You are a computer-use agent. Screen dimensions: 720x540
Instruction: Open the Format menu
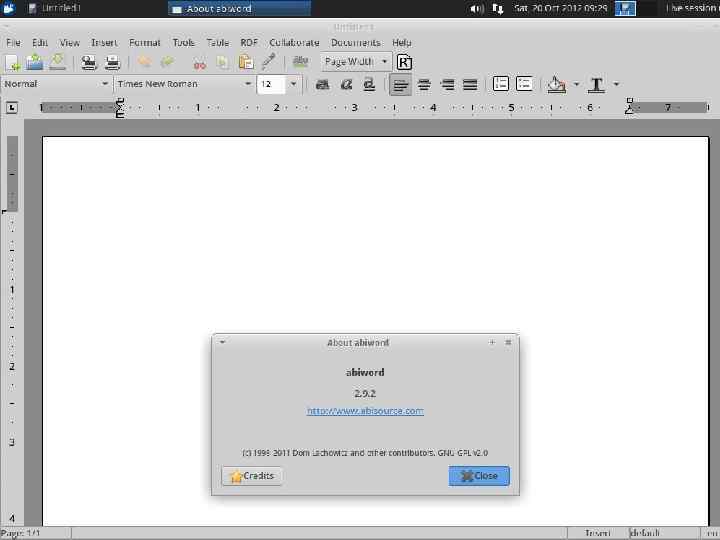tap(145, 43)
